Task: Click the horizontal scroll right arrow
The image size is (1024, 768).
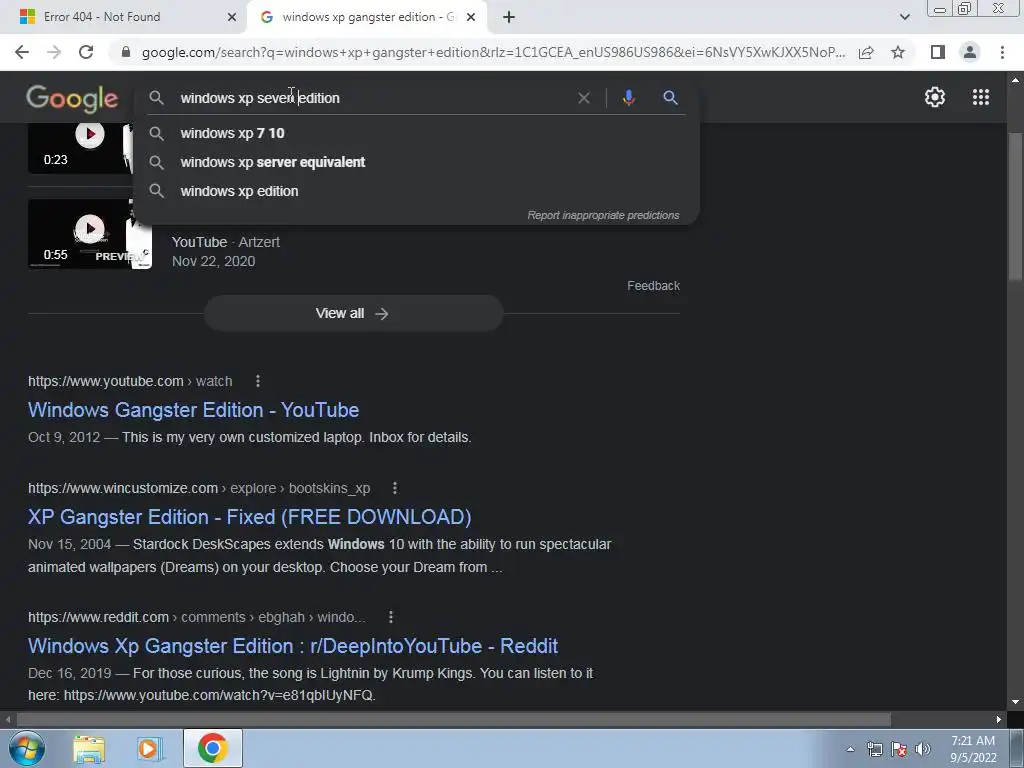Action: pos(999,719)
